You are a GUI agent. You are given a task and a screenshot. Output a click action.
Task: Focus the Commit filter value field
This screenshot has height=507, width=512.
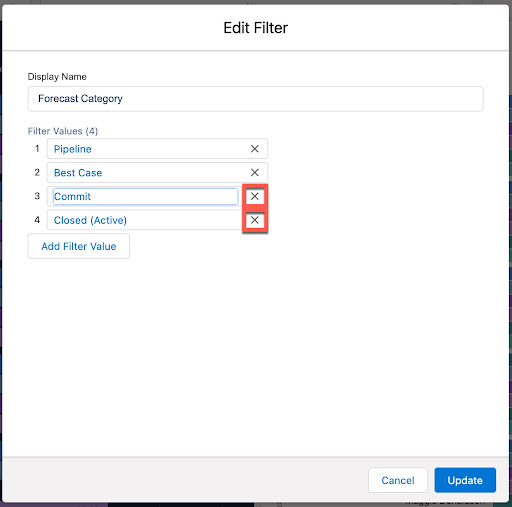145,196
